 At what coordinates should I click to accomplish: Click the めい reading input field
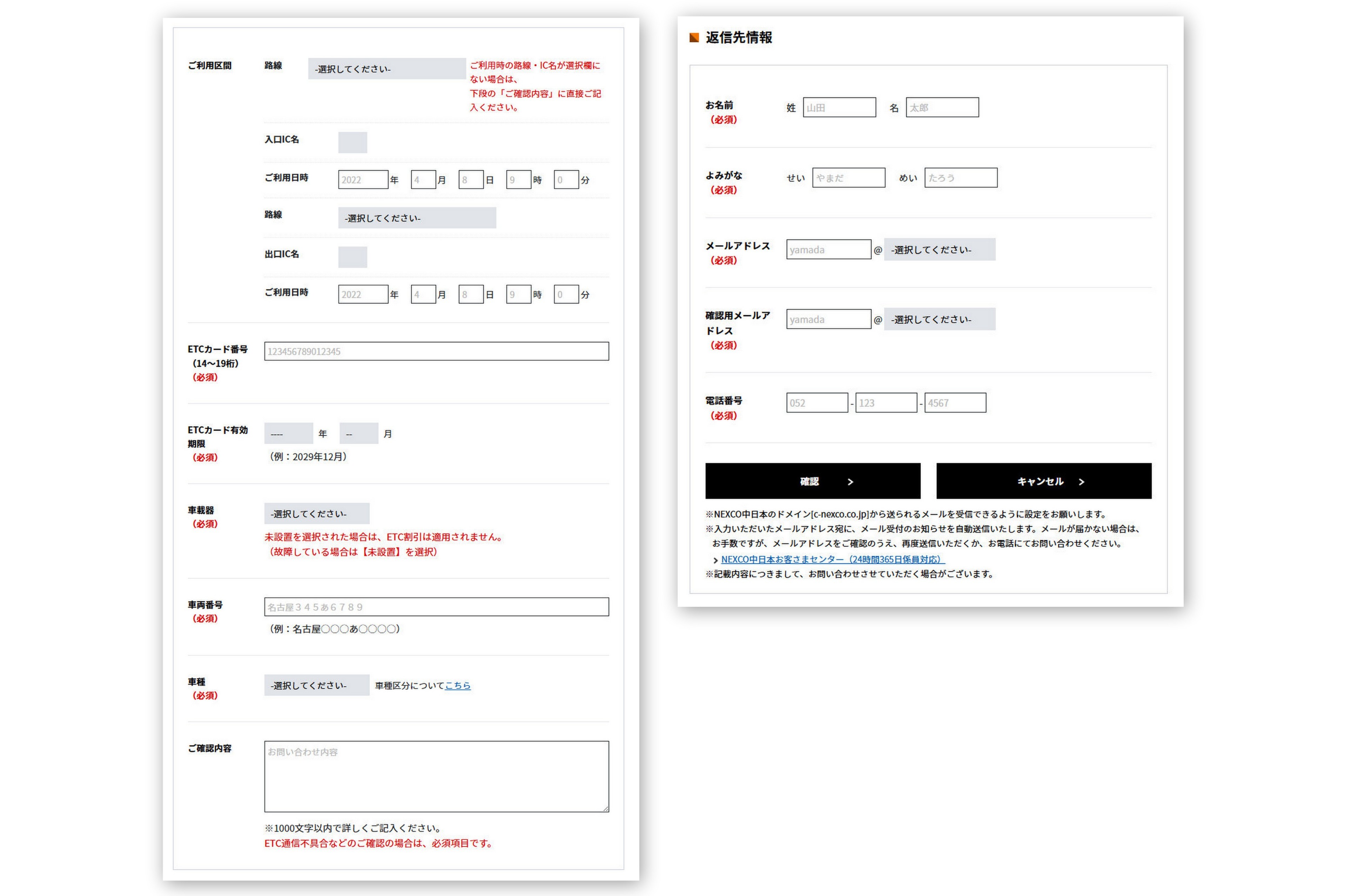click(960, 178)
